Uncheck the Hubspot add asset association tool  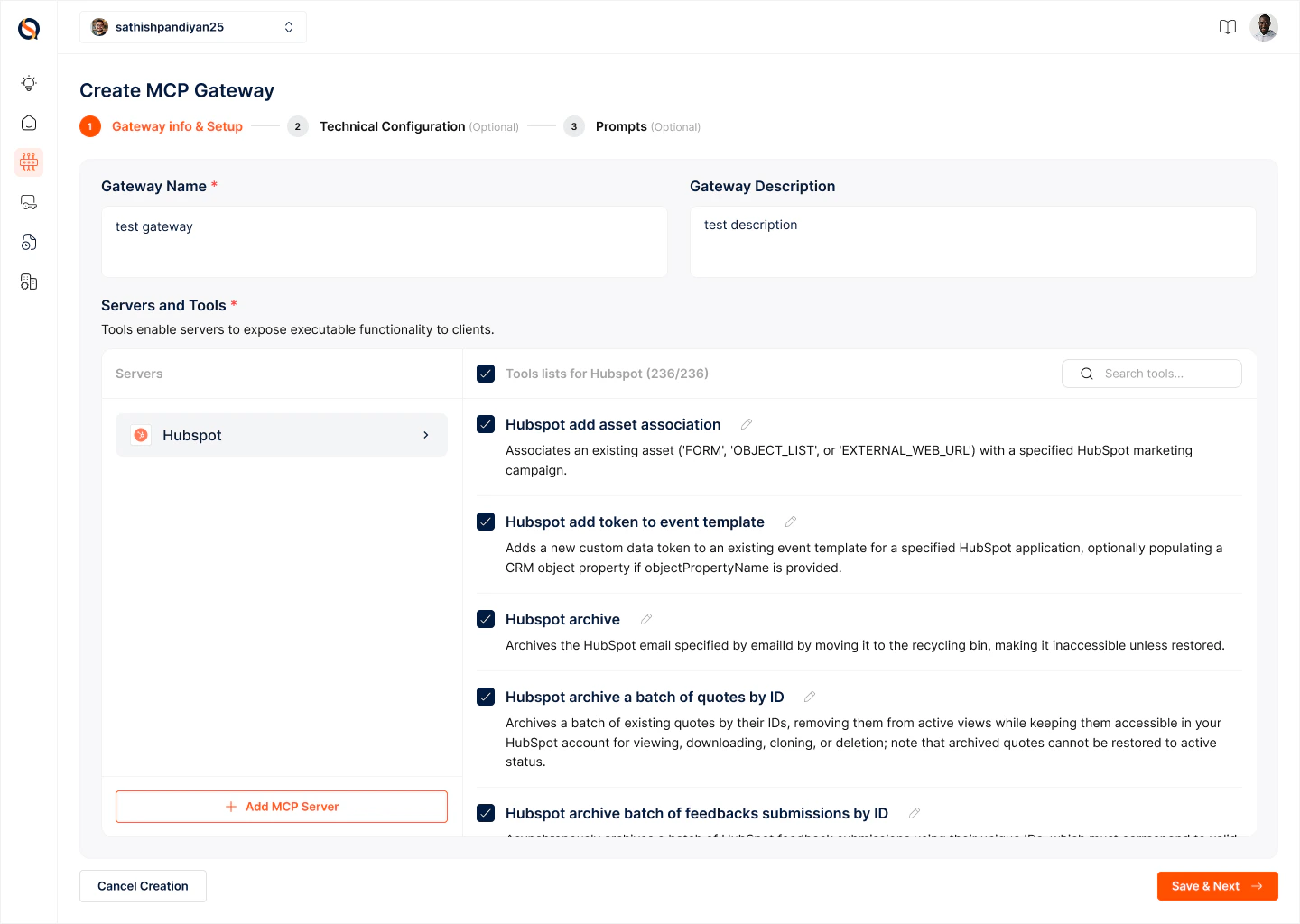coord(486,424)
